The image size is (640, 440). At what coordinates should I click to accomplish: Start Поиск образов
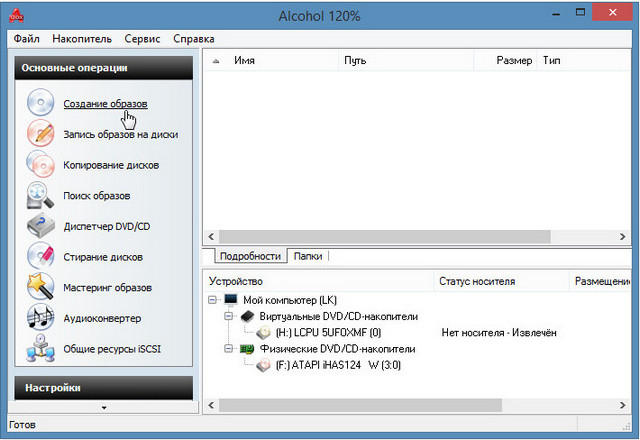(97, 196)
